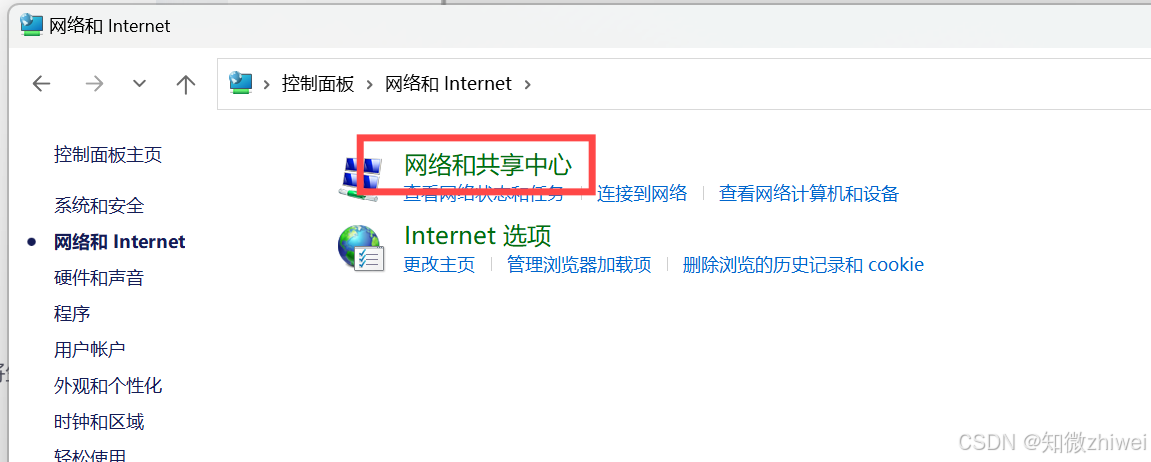Expand the chevron after 网络和 Internet breadcrumb
1151x462 pixels.
[x=527, y=84]
